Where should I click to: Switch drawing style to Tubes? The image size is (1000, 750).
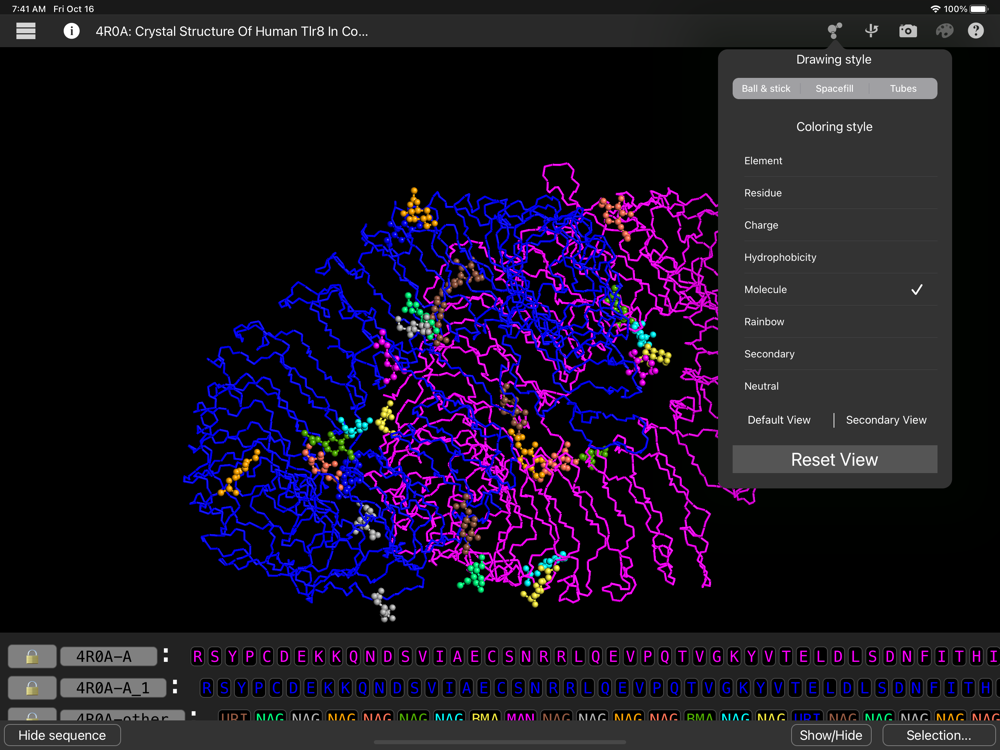(902, 89)
